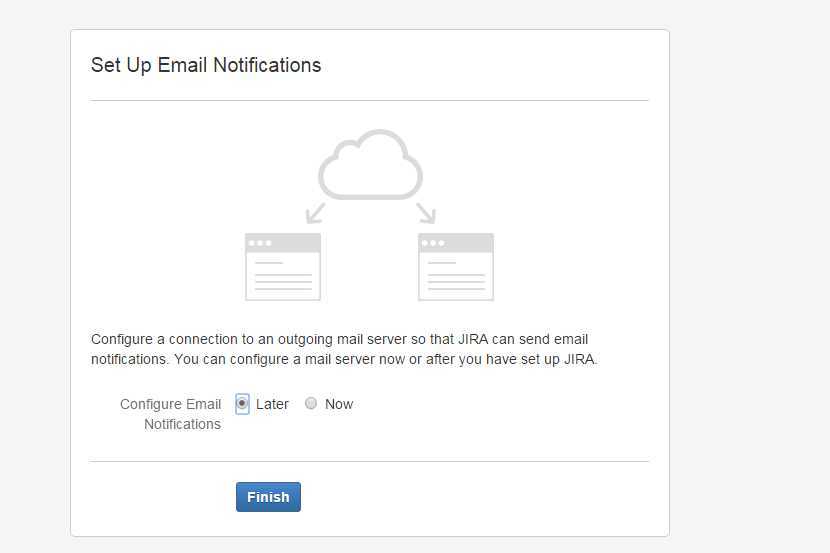Click the left browser window icon

point(283,267)
